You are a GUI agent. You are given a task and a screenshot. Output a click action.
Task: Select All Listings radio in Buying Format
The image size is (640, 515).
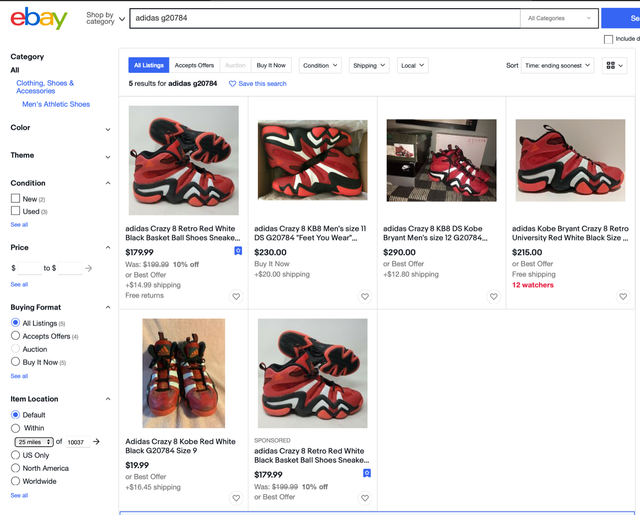pos(16,323)
